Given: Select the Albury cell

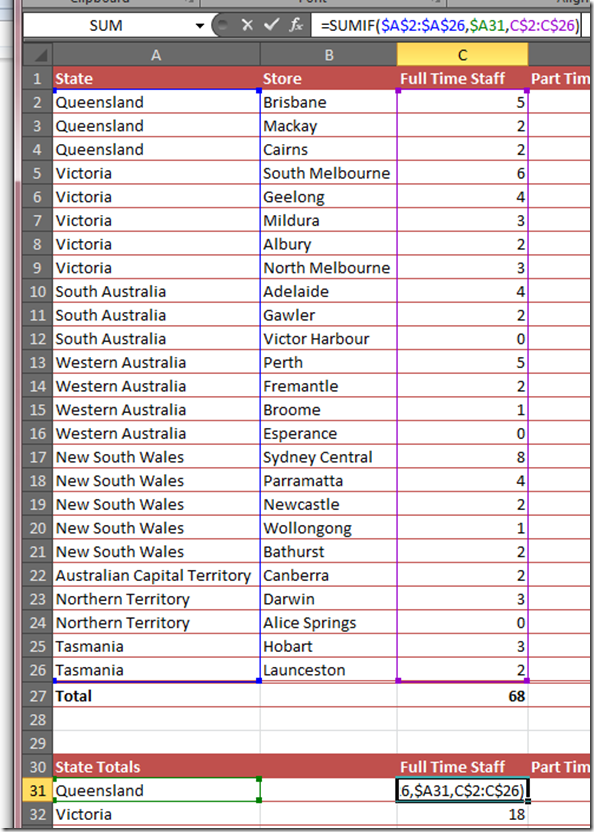Looking at the screenshot, I should (329, 244).
